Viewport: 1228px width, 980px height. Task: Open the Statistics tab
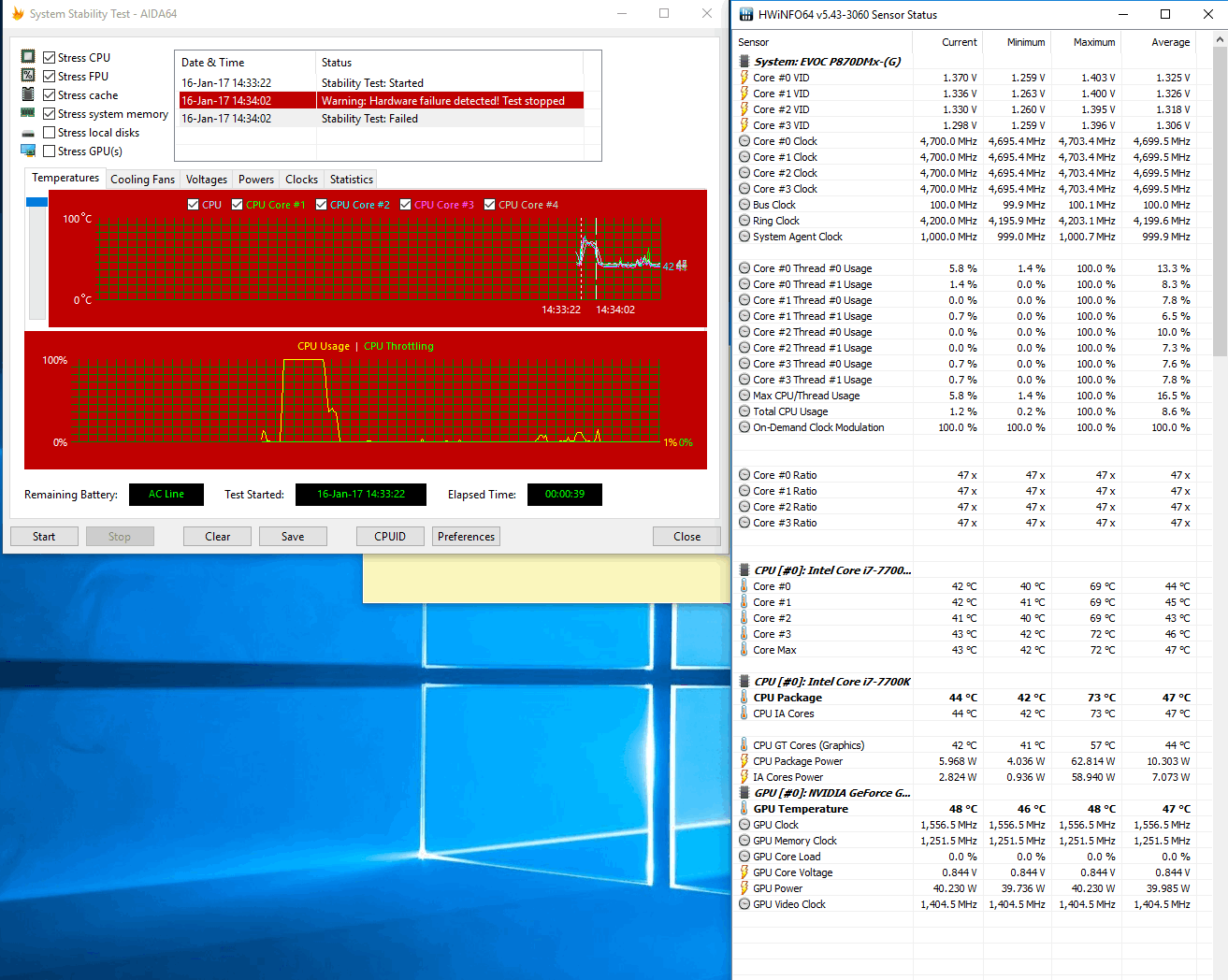point(352,180)
